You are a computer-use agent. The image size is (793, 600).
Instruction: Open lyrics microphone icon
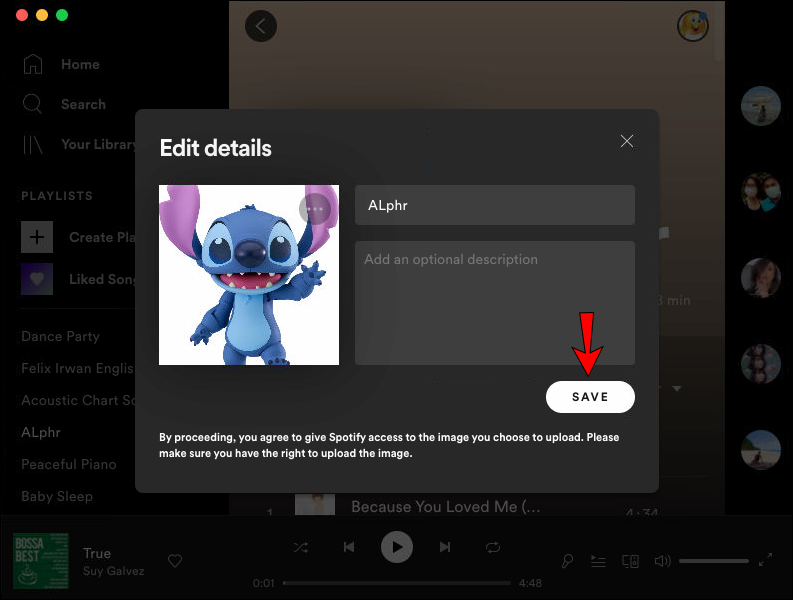click(x=567, y=561)
